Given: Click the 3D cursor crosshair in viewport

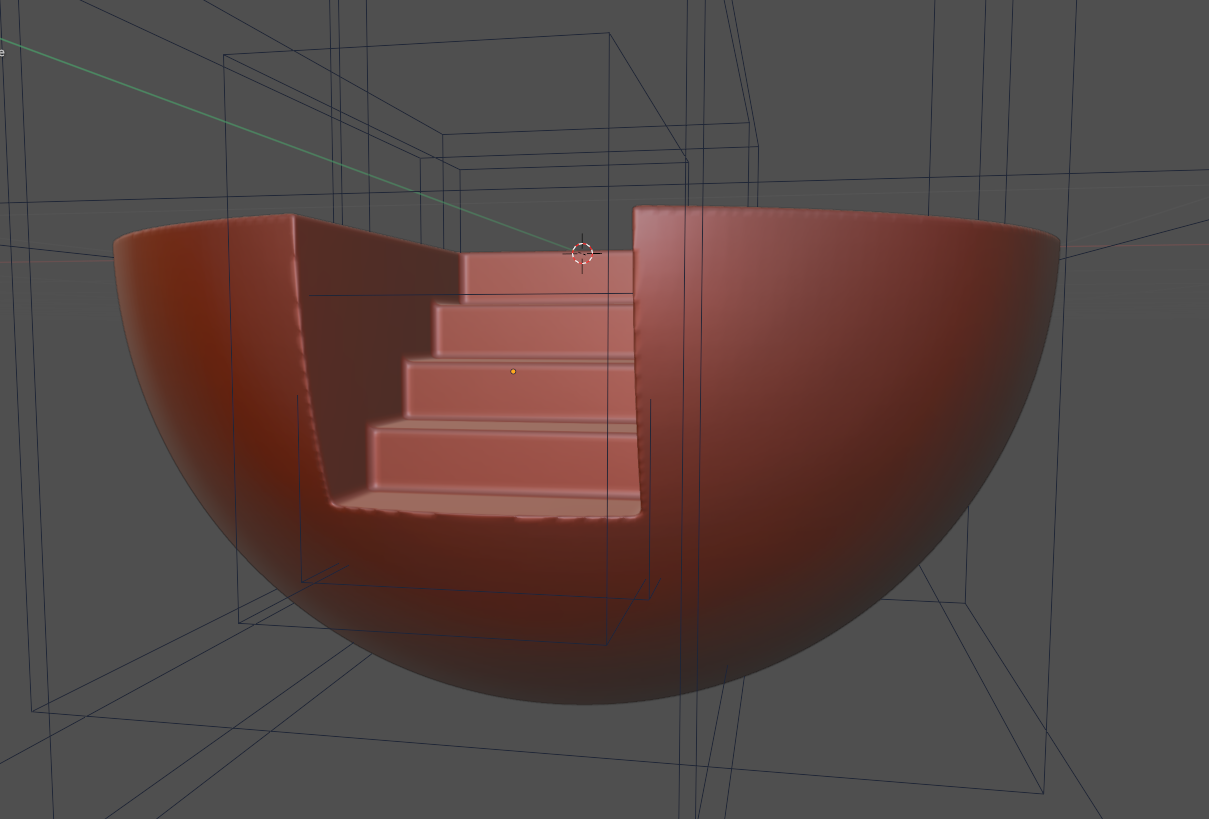Looking at the screenshot, I should (x=583, y=253).
